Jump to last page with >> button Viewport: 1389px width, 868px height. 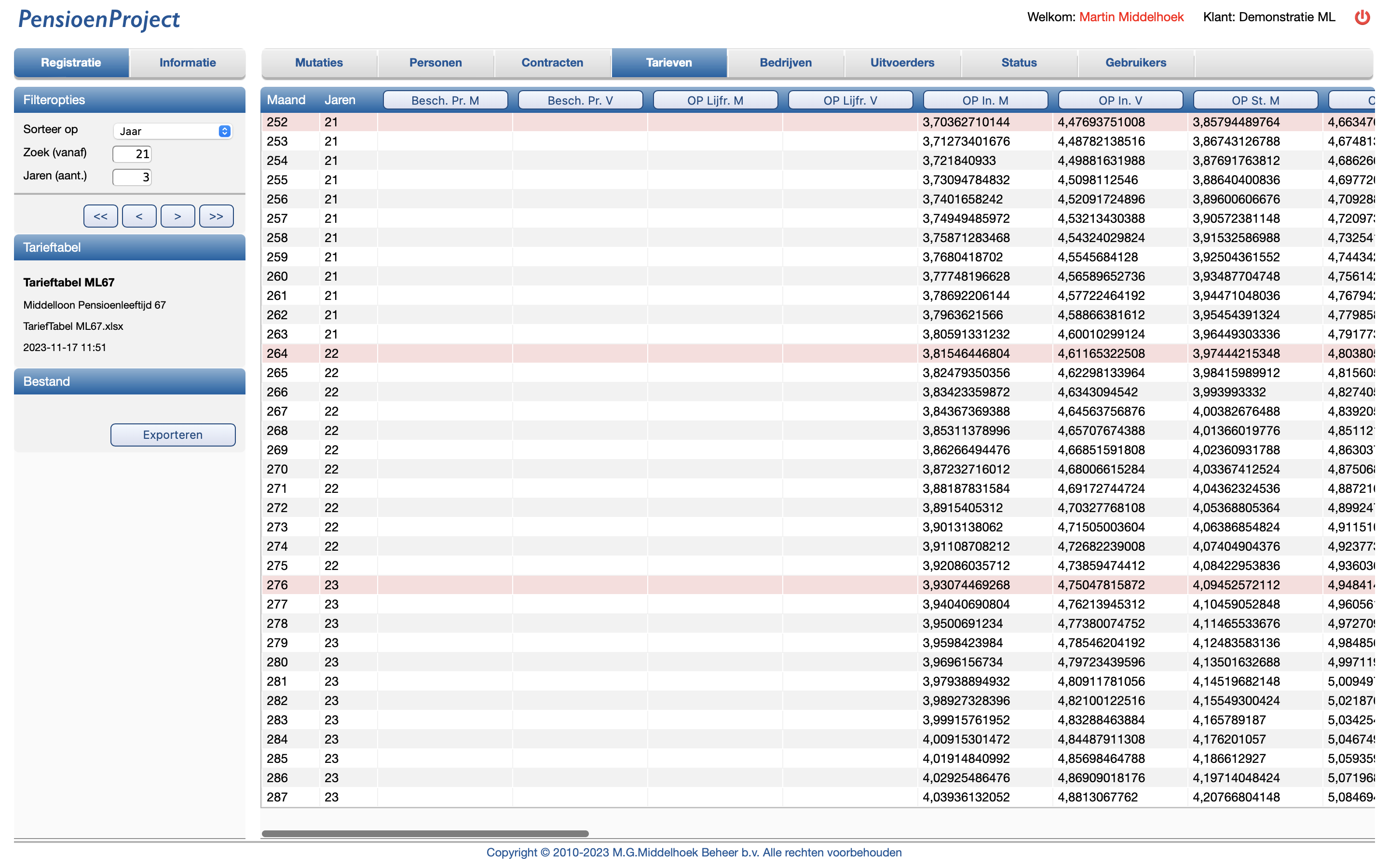[216, 217]
